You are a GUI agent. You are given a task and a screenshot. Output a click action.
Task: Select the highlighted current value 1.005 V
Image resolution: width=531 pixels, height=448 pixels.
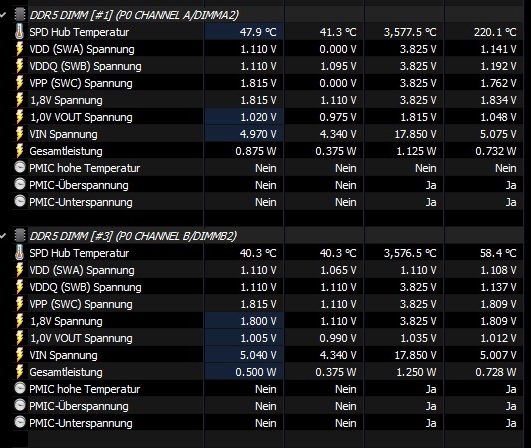click(258, 338)
